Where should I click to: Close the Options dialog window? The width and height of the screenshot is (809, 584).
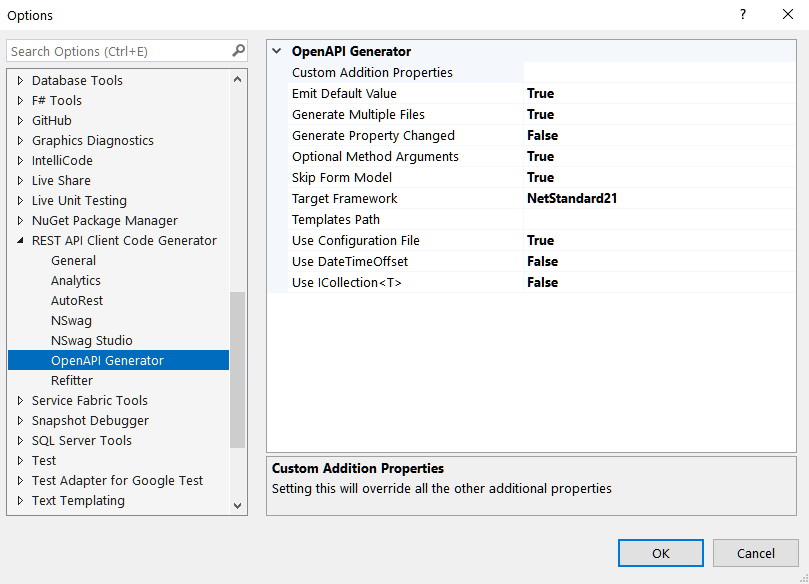click(x=787, y=14)
